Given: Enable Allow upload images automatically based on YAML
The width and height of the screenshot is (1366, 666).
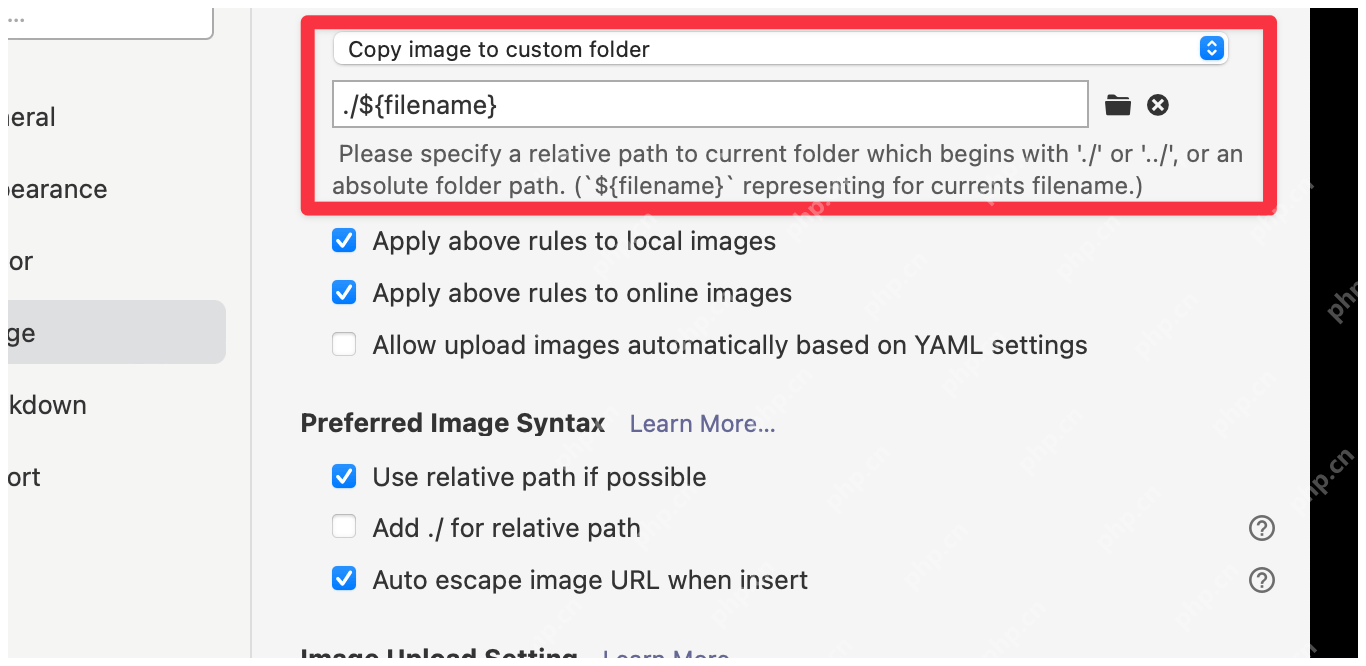Looking at the screenshot, I should click(x=344, y=345).
